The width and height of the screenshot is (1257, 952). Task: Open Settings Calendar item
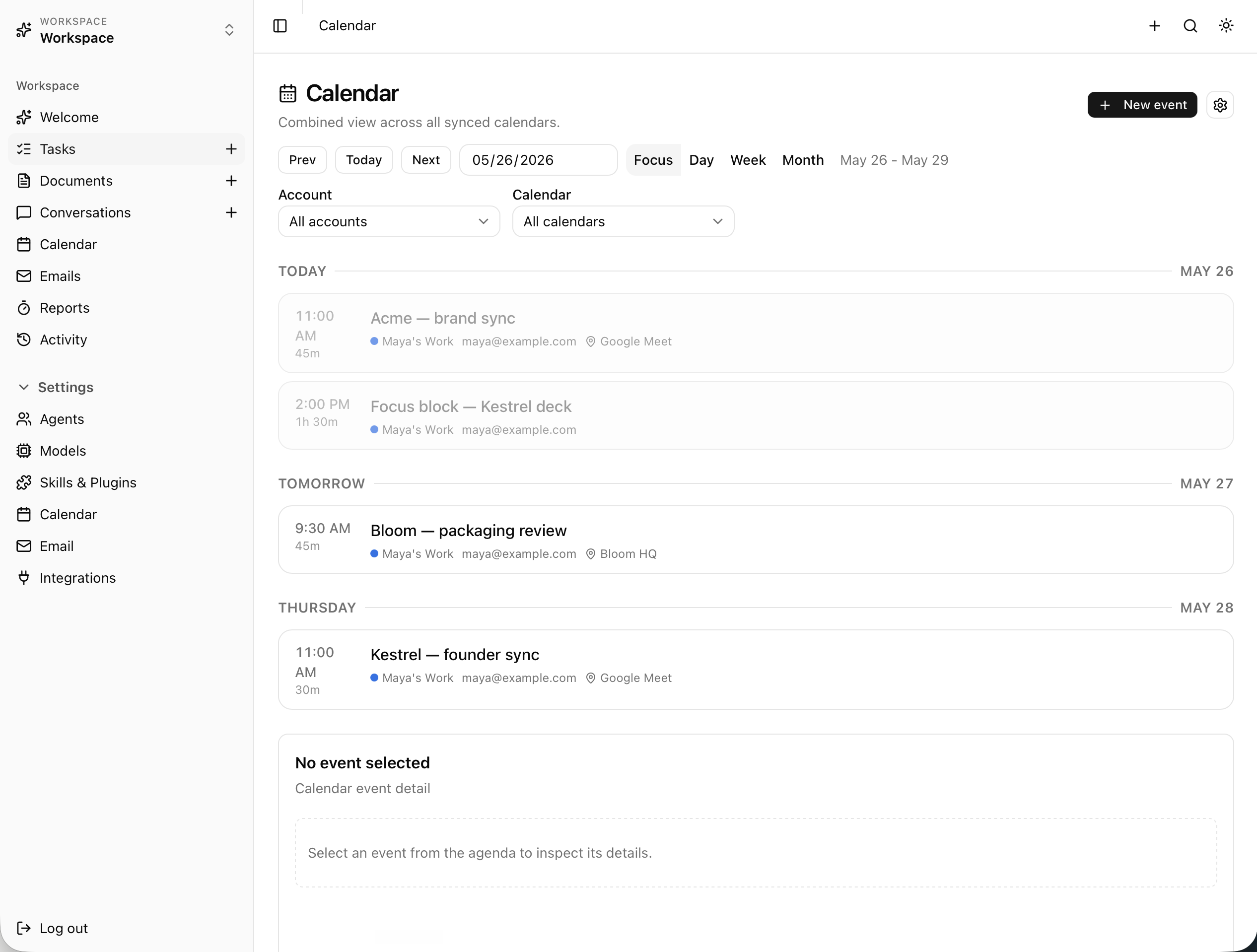(126, 515)
